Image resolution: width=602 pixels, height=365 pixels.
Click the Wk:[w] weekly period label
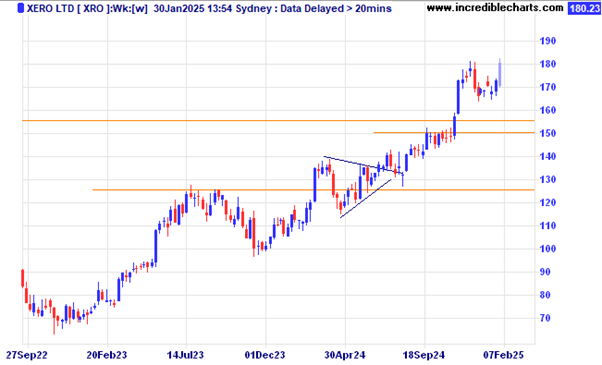coord(130,8)
